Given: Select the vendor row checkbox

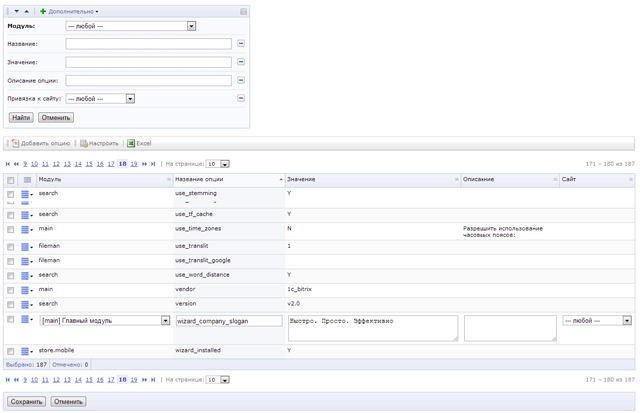Looking at the screenshot, I should (x=11, y=290).
